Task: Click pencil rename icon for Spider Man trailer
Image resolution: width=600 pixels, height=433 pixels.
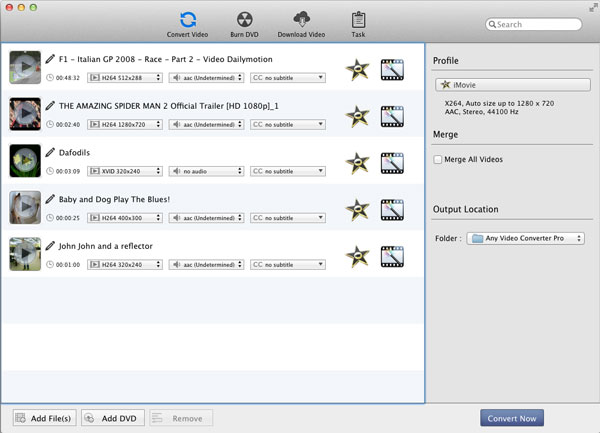Action: click(50, 106)
